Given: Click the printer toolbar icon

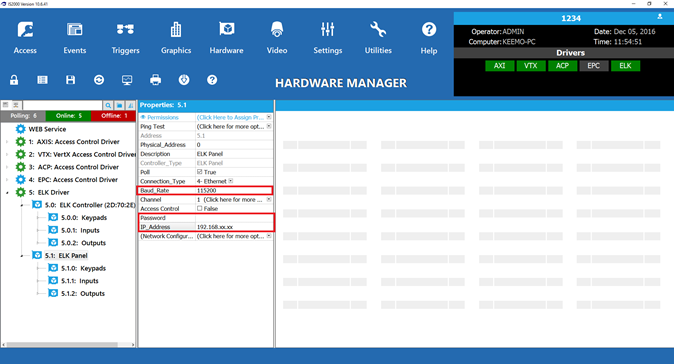Looking at the screenshot, I should click(156, 80).
